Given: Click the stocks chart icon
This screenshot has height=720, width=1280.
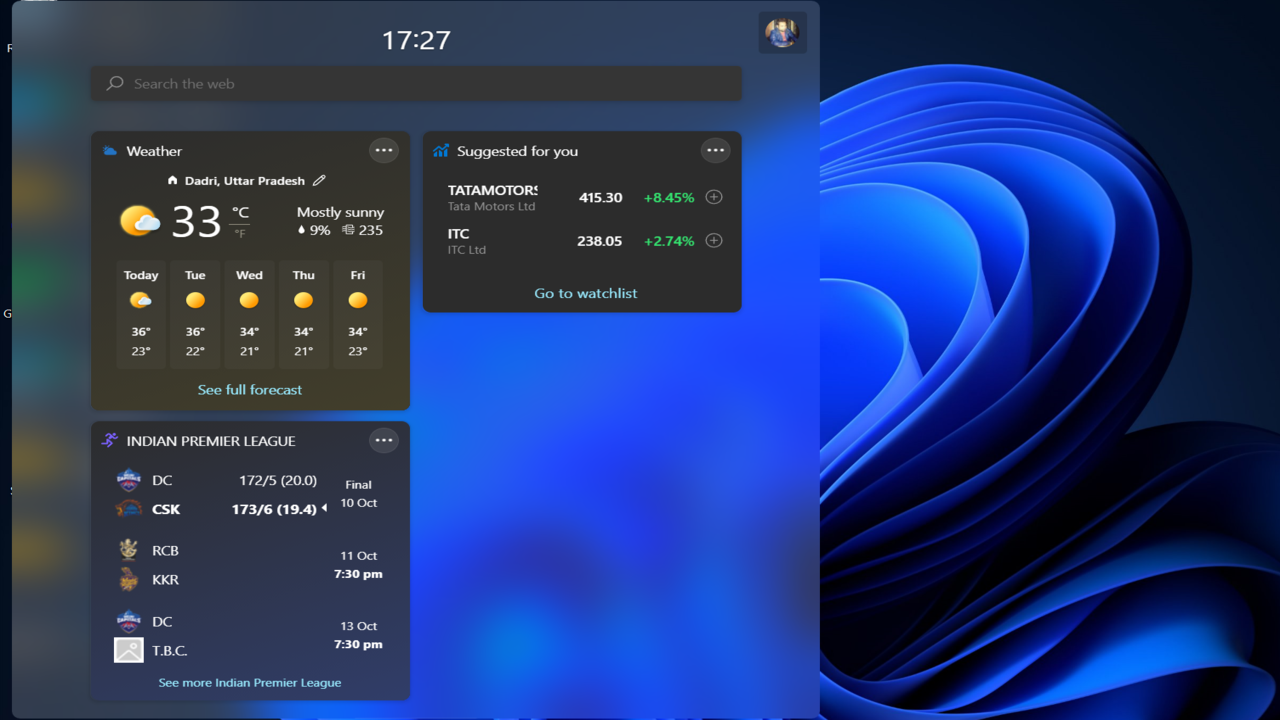Looking at the screenshot, I should coord(441,151).
